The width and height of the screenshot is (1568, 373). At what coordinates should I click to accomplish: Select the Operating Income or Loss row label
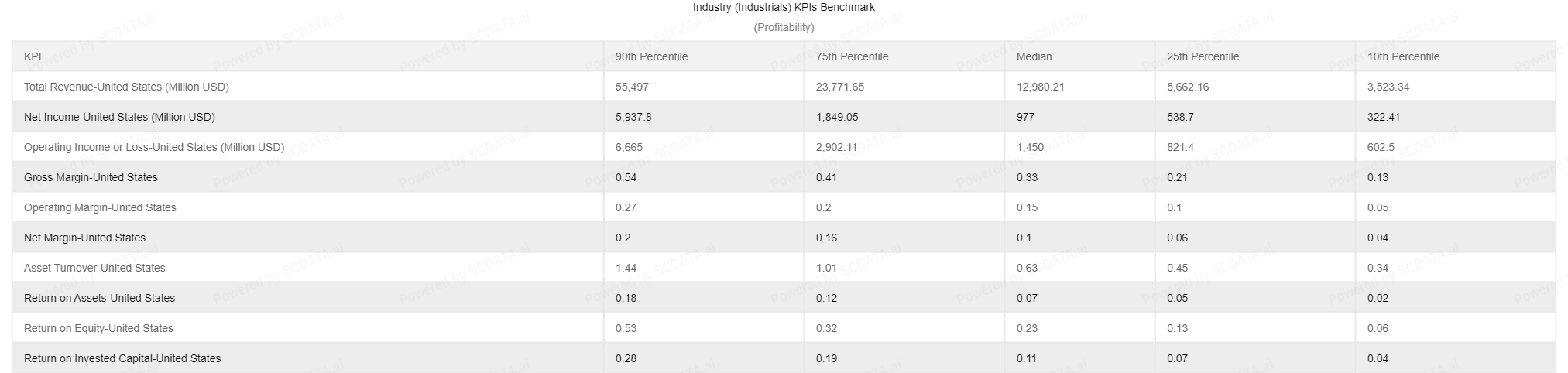coord(154,147)
